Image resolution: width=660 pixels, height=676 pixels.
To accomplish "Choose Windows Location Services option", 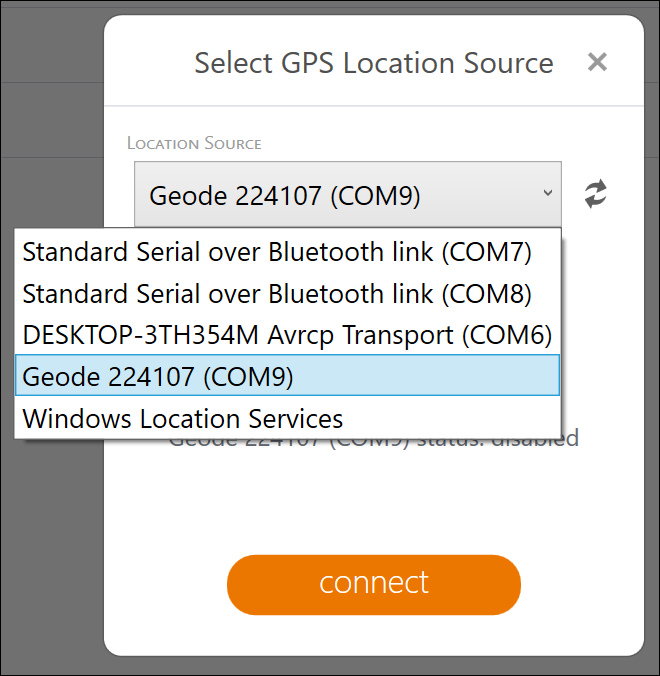I will coord(288,418).
